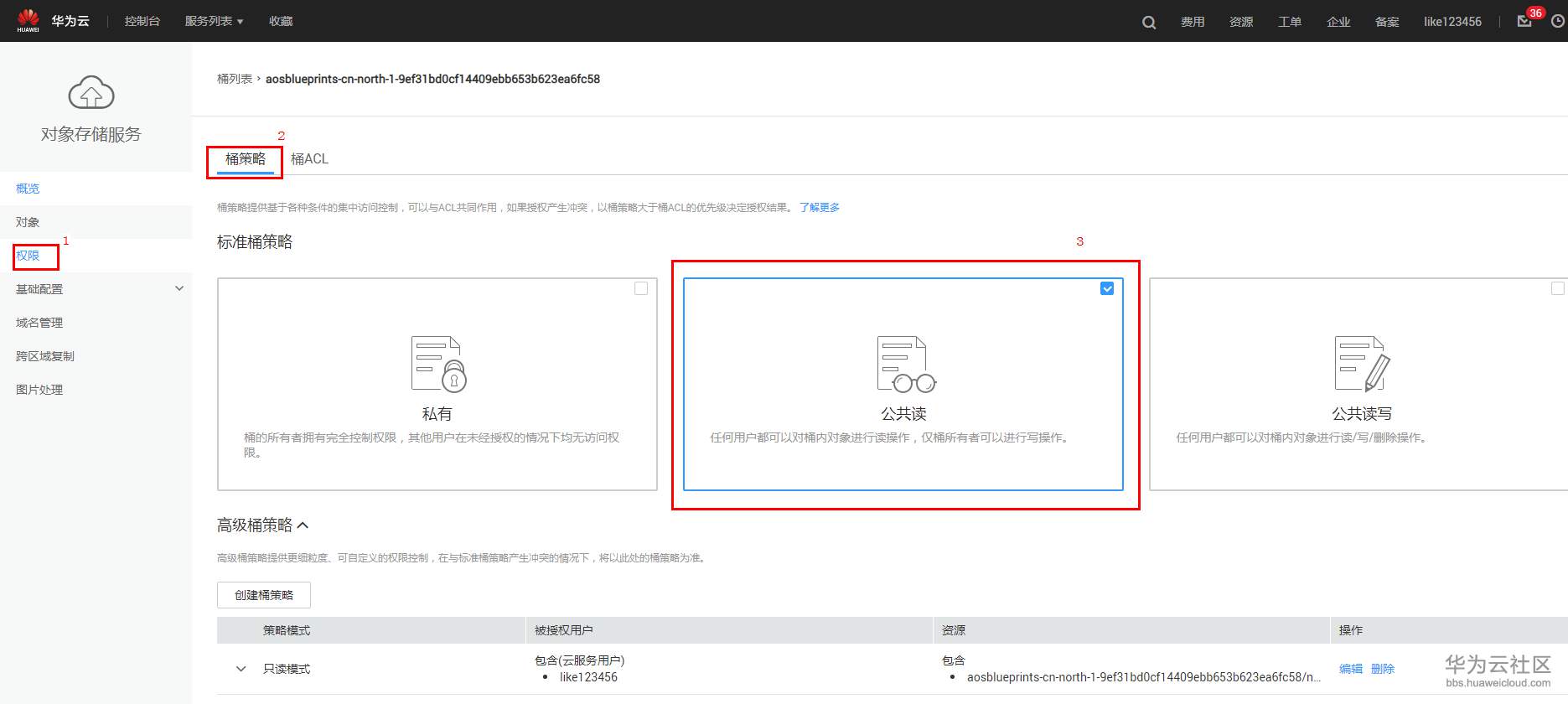Image resolution: width=1568 pixels, height=704 pixels.
Task: Open 图片处理 in the sidebar
Action: tap(39, 390)
